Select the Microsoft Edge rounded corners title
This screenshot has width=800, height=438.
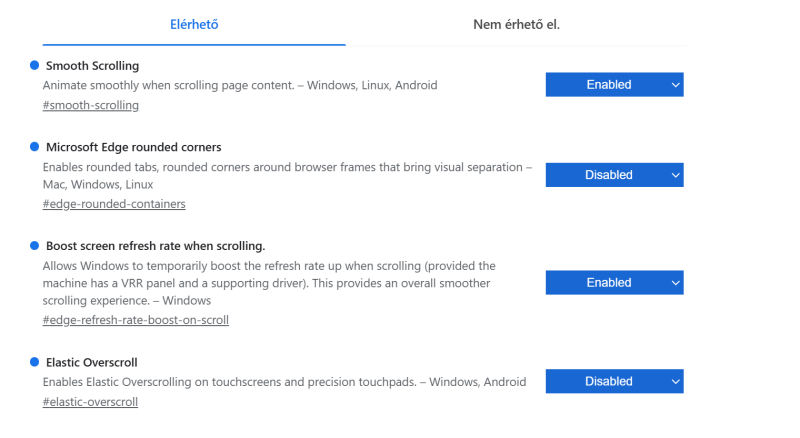coord(133,147)
